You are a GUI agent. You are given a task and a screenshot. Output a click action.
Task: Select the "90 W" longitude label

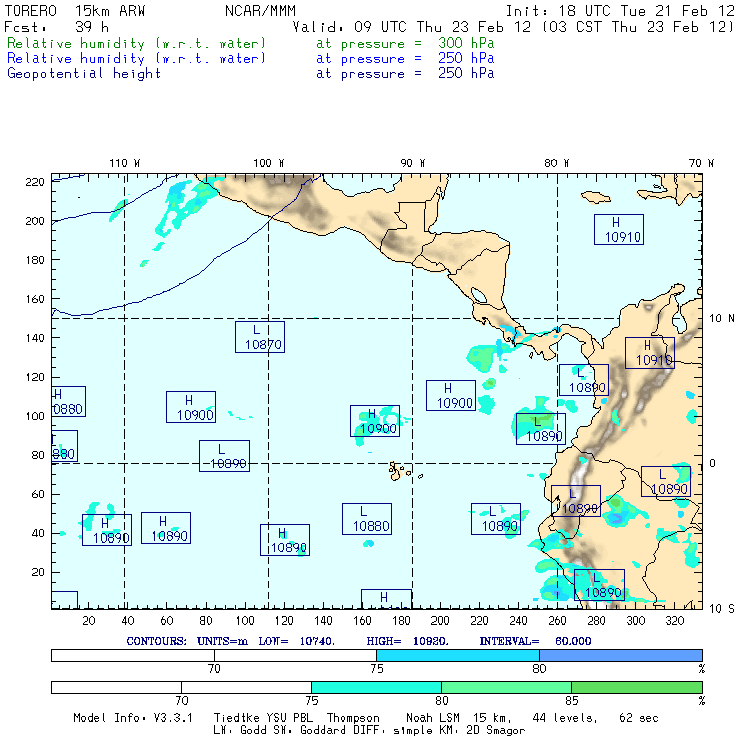(412, 163)
